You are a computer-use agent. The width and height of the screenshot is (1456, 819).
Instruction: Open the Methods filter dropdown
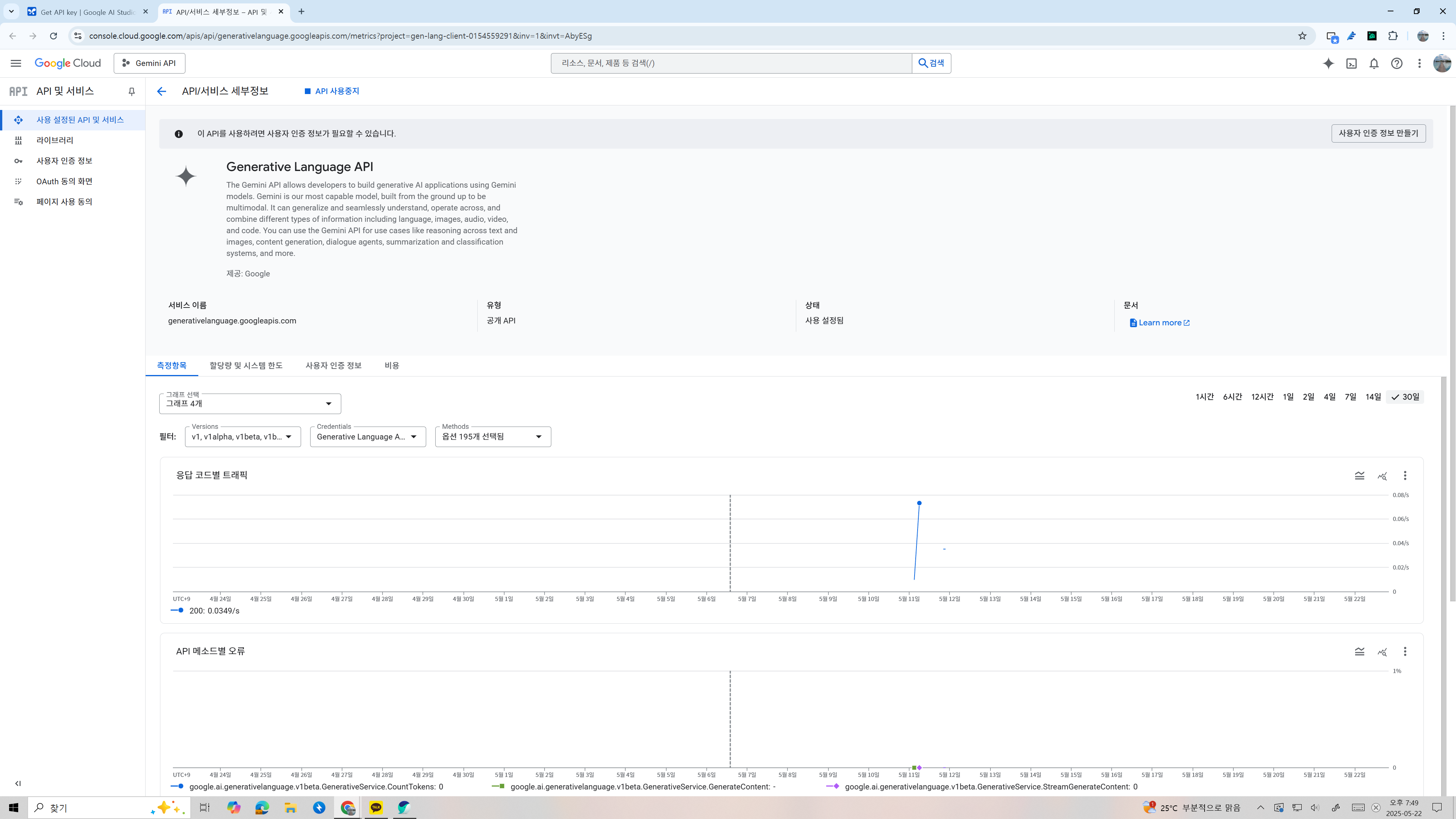click(493, 436)
